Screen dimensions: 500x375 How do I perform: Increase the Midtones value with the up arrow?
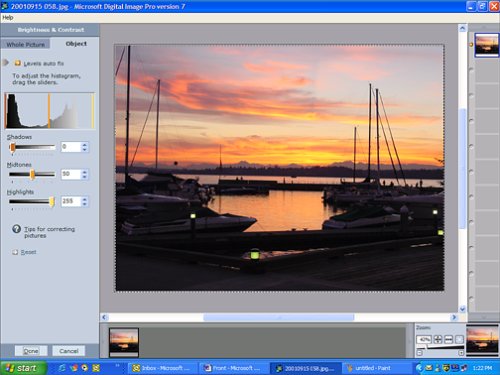(85, 172)
